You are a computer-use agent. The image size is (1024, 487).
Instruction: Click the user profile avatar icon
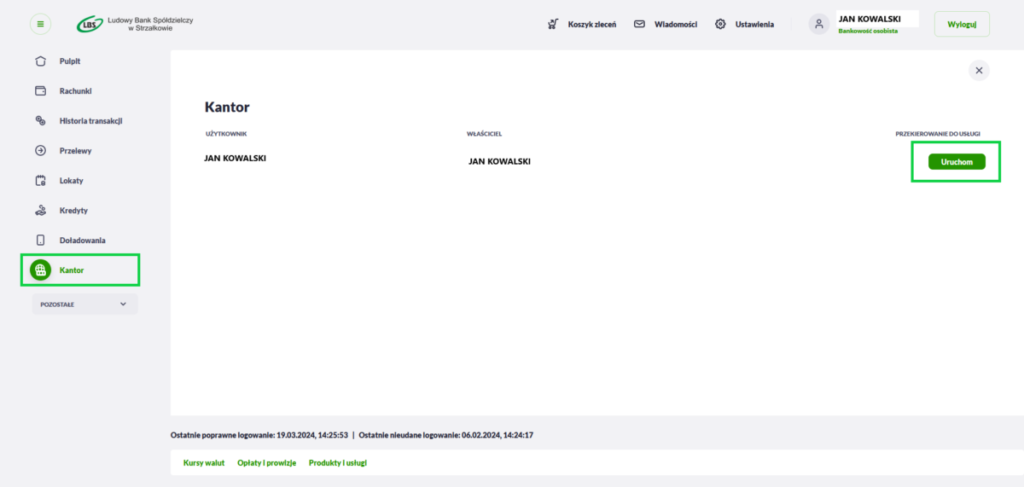tap(819, 24)
